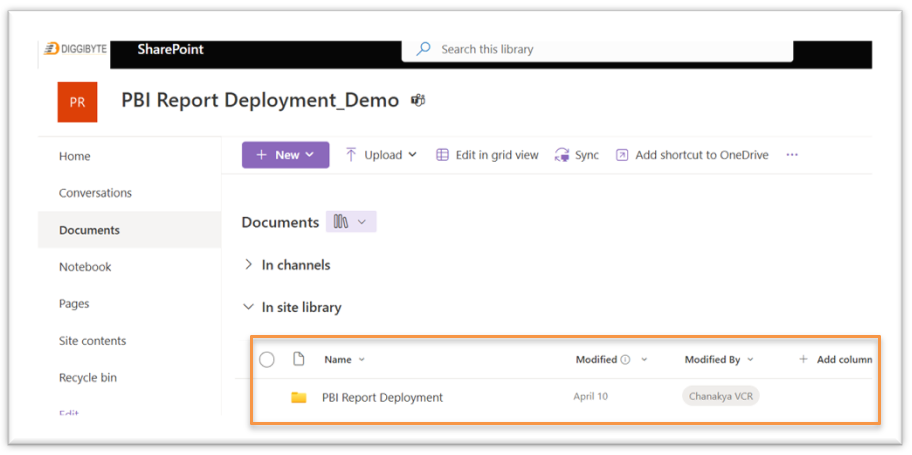
Task: Expand the In channels section
Action: tap(249, 265)
